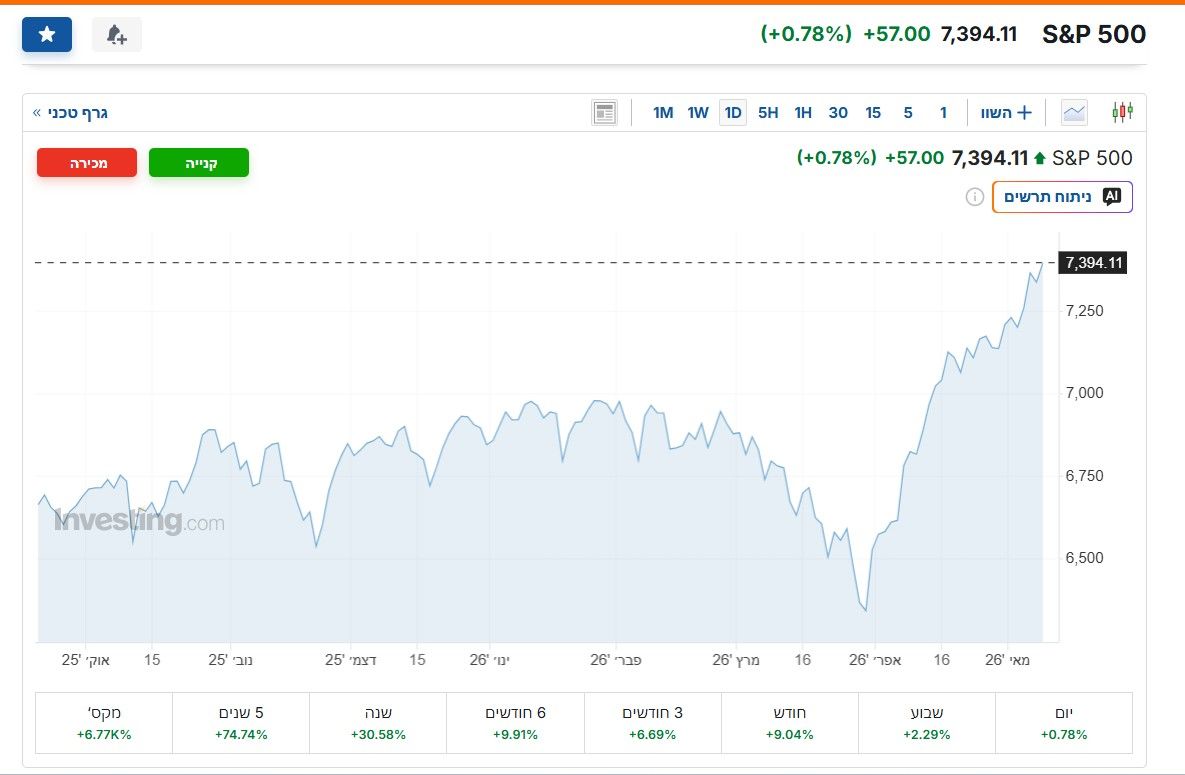Viewport: 1185px width, 775px height.
Task: Click the 6,500 axis value
Action: [x=1084, y=557]
